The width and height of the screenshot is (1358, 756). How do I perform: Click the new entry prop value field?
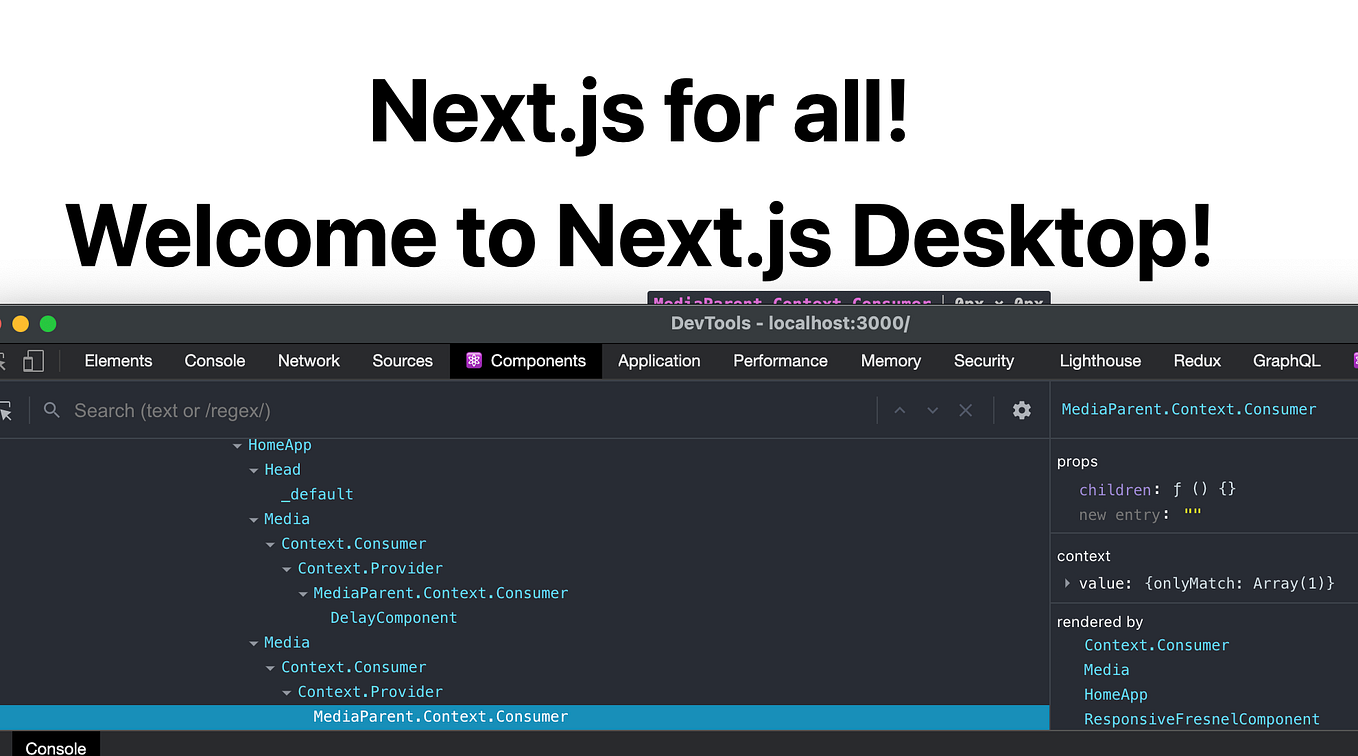[x=1193, y=514]
